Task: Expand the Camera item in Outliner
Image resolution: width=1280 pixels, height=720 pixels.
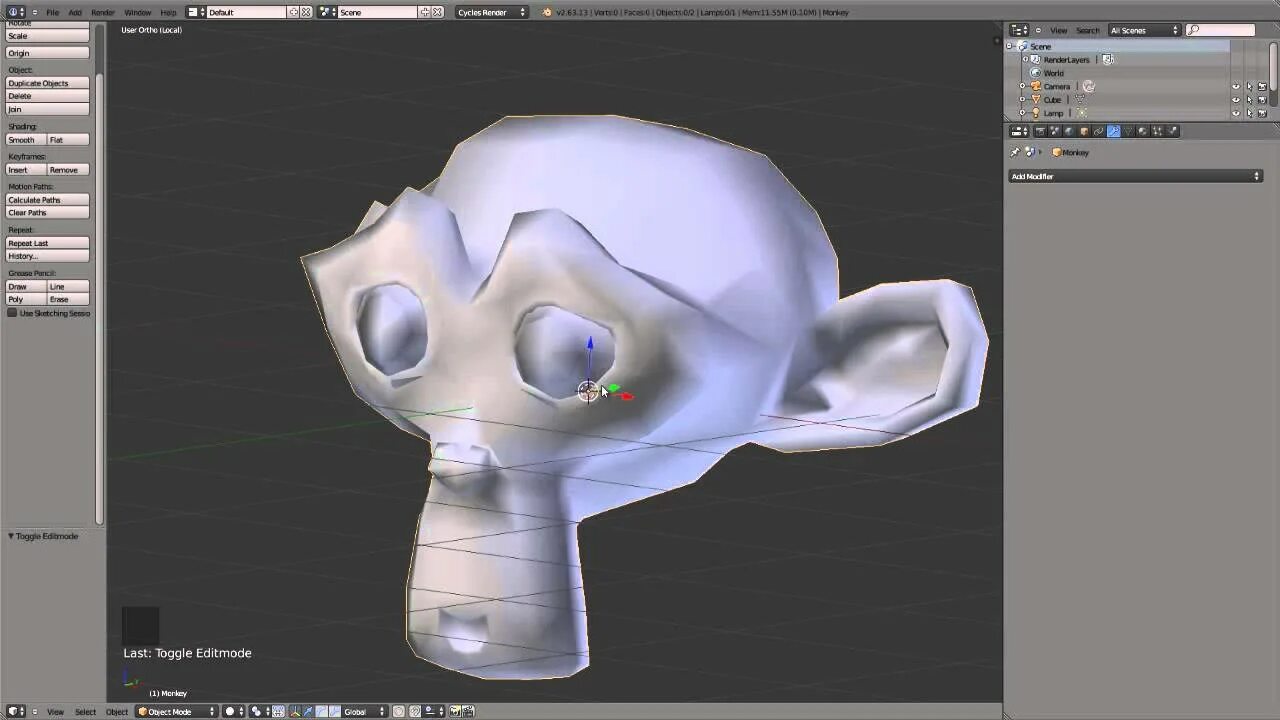Action: (1022, 86)
